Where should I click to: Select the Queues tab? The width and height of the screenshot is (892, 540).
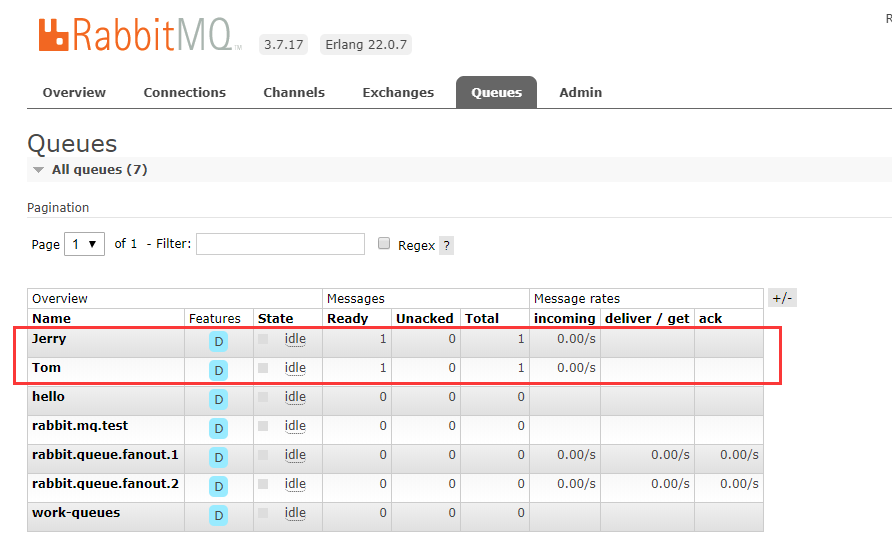[496, 92]
